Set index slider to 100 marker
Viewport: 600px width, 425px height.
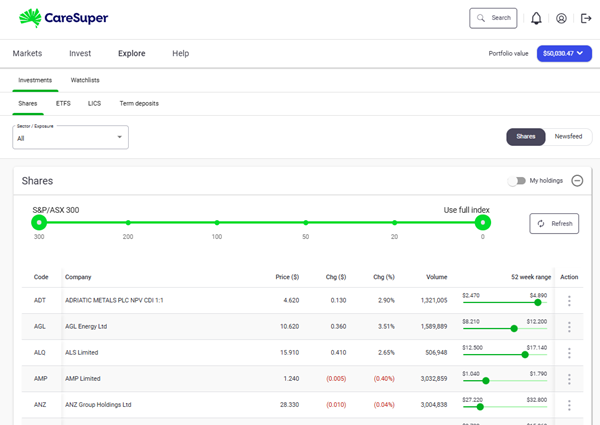[217, 222]
